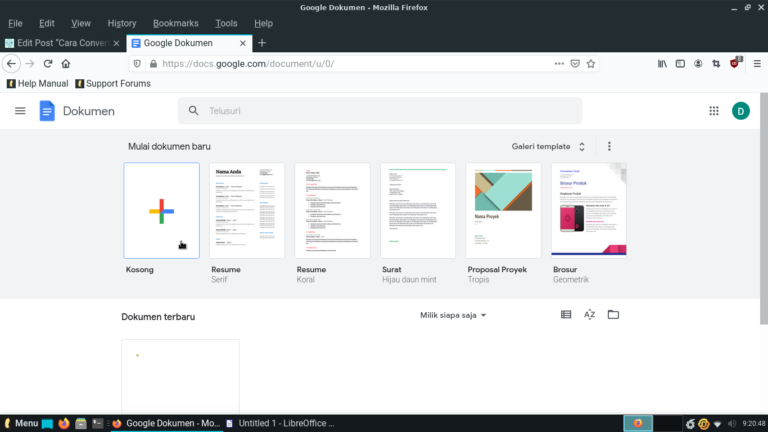Click the screenshot crop extension icon
Image resolution: width=768 pixels, height=432 pixels.
716,64
